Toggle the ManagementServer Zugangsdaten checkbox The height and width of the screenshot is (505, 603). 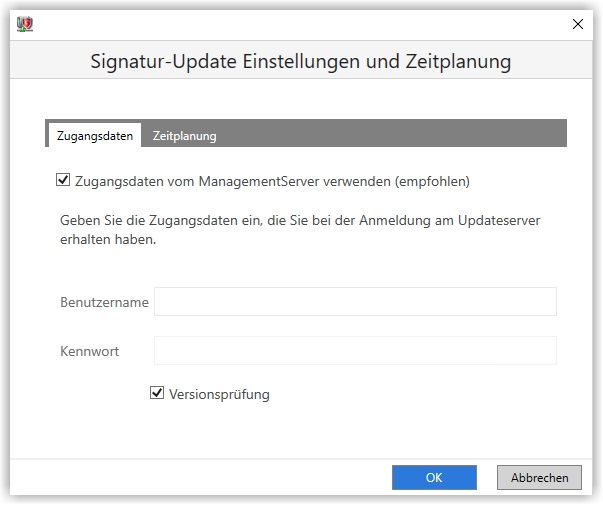(x=63, y=180)
